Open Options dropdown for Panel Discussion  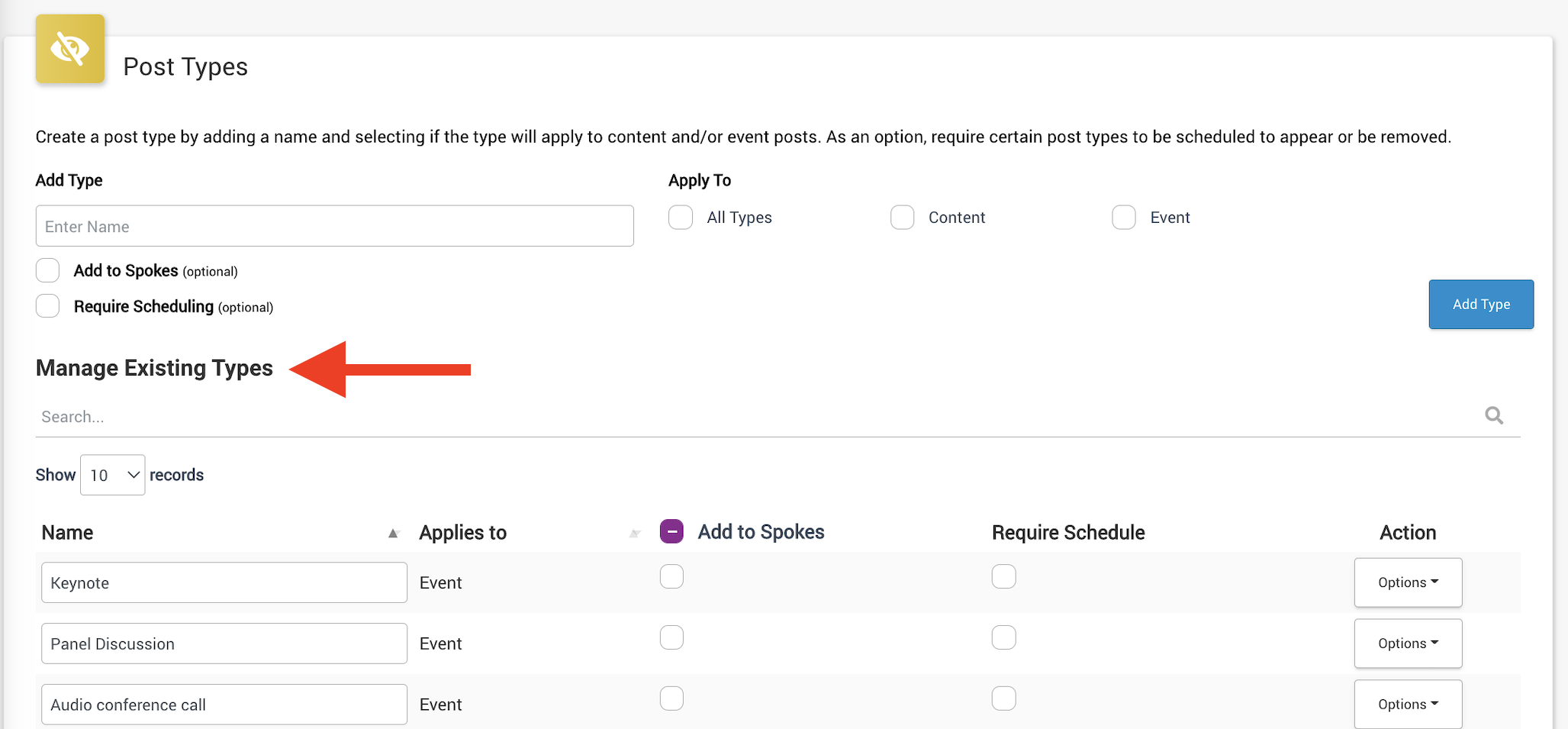pyautogui.click(x=1408, y=644)
